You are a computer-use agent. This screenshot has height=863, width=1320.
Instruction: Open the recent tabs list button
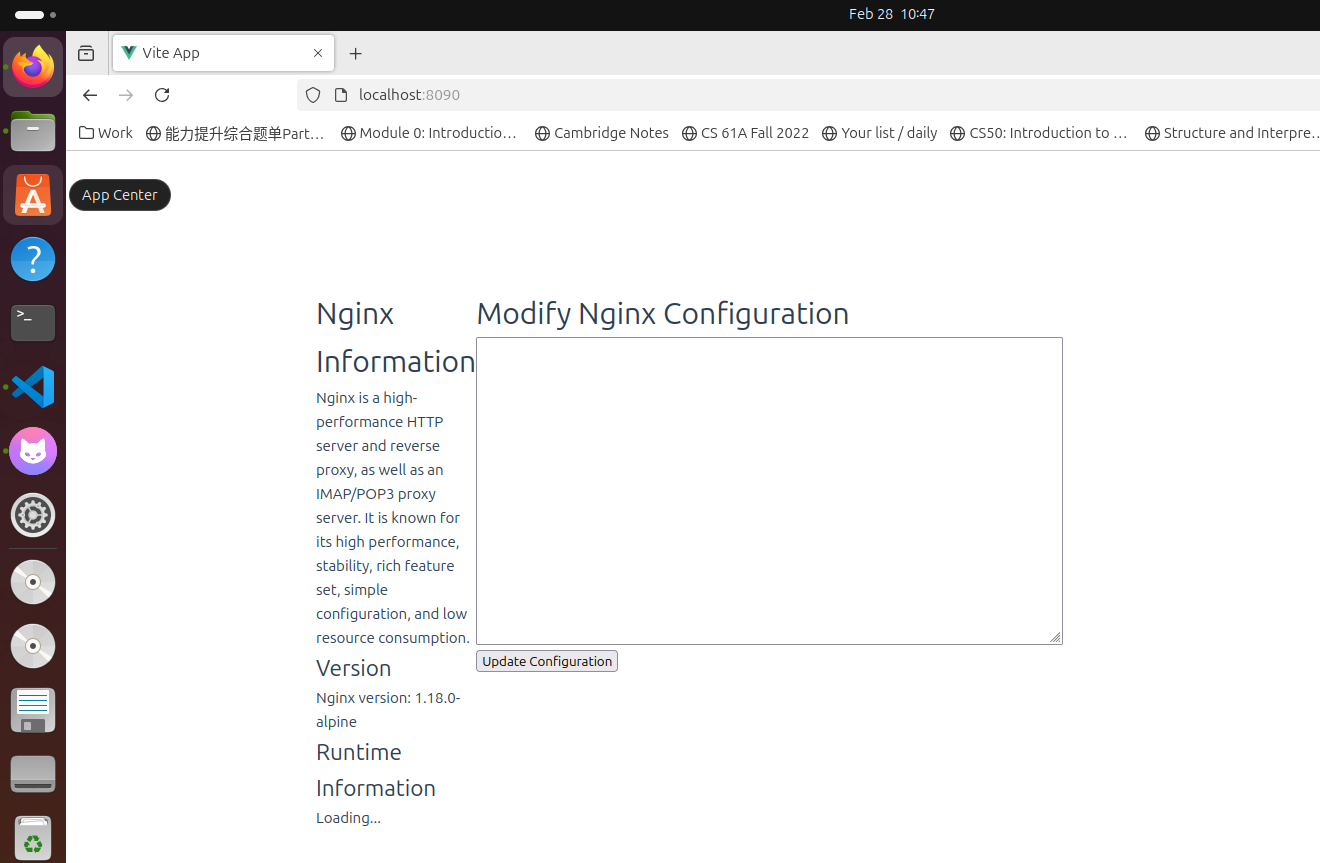[x=86, y=54]
